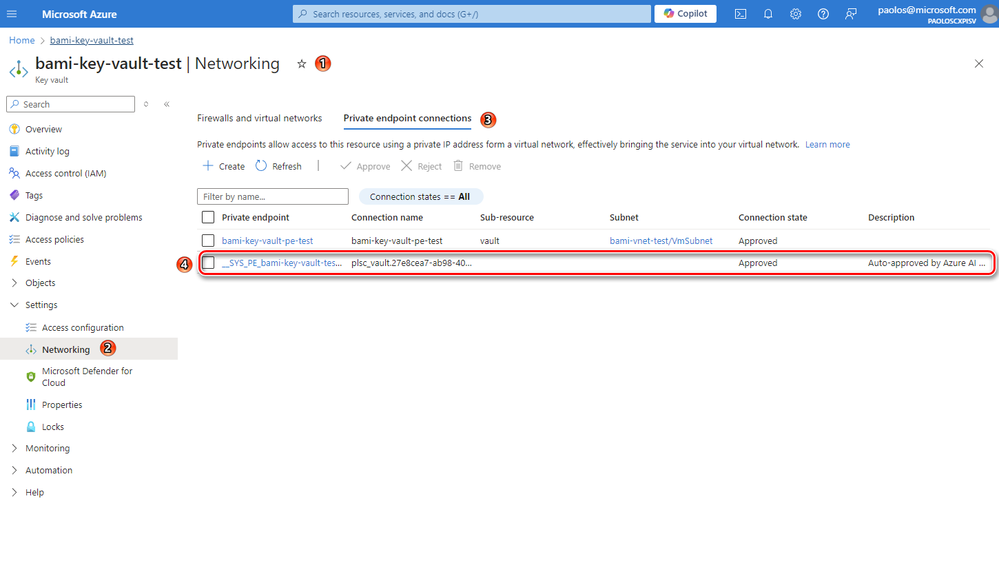Open the __SYS_PE_bami-key-vault-tes... endpoint link
Image resolution: width=999 pixels, height=572 pixels.
click(x=282, y=262)
